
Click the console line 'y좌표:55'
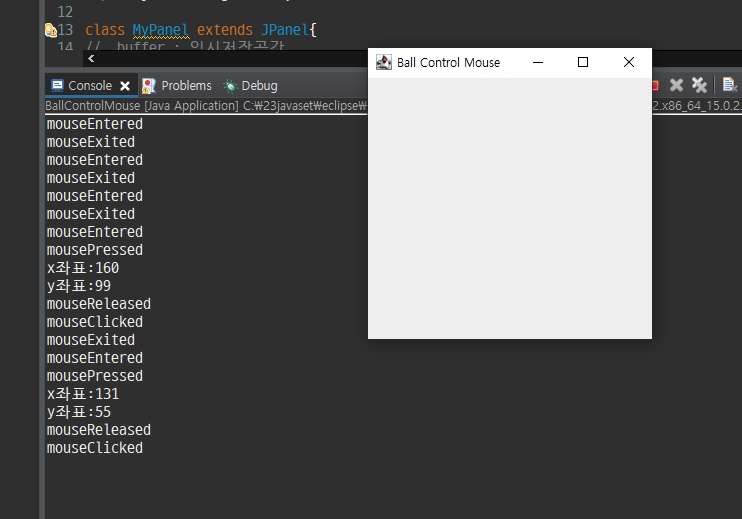coord(79,412)
